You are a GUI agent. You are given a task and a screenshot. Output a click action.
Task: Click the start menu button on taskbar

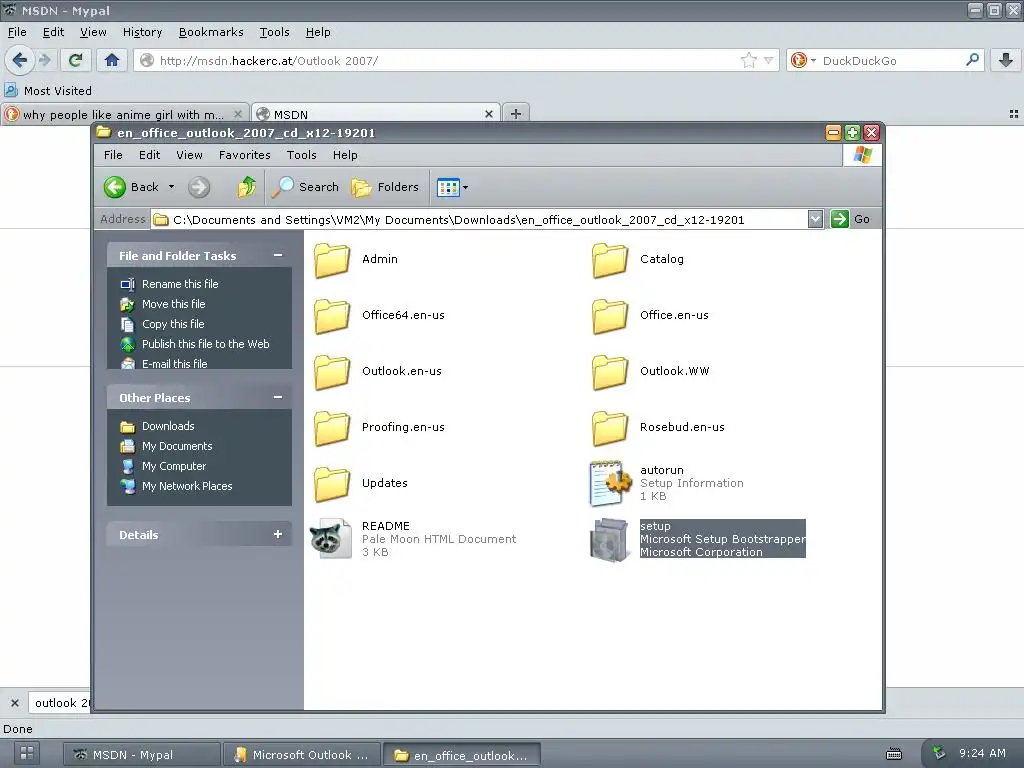(x=27, y=754)
